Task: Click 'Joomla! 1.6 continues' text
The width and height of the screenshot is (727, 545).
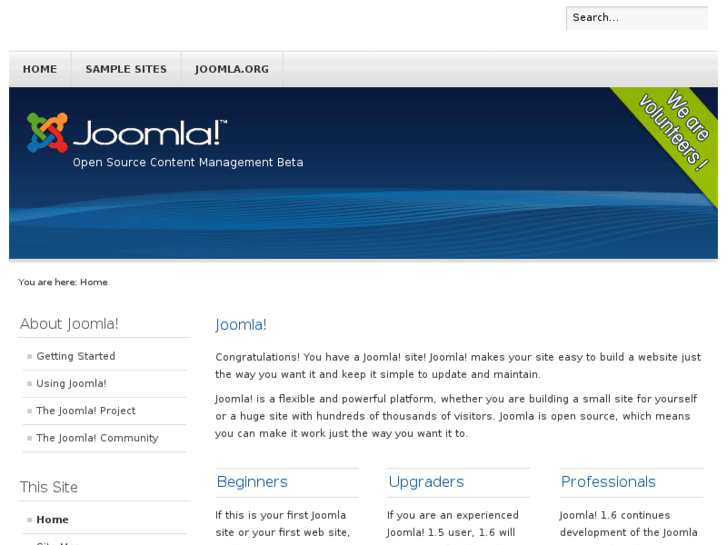Action: (x=615, y=515)
